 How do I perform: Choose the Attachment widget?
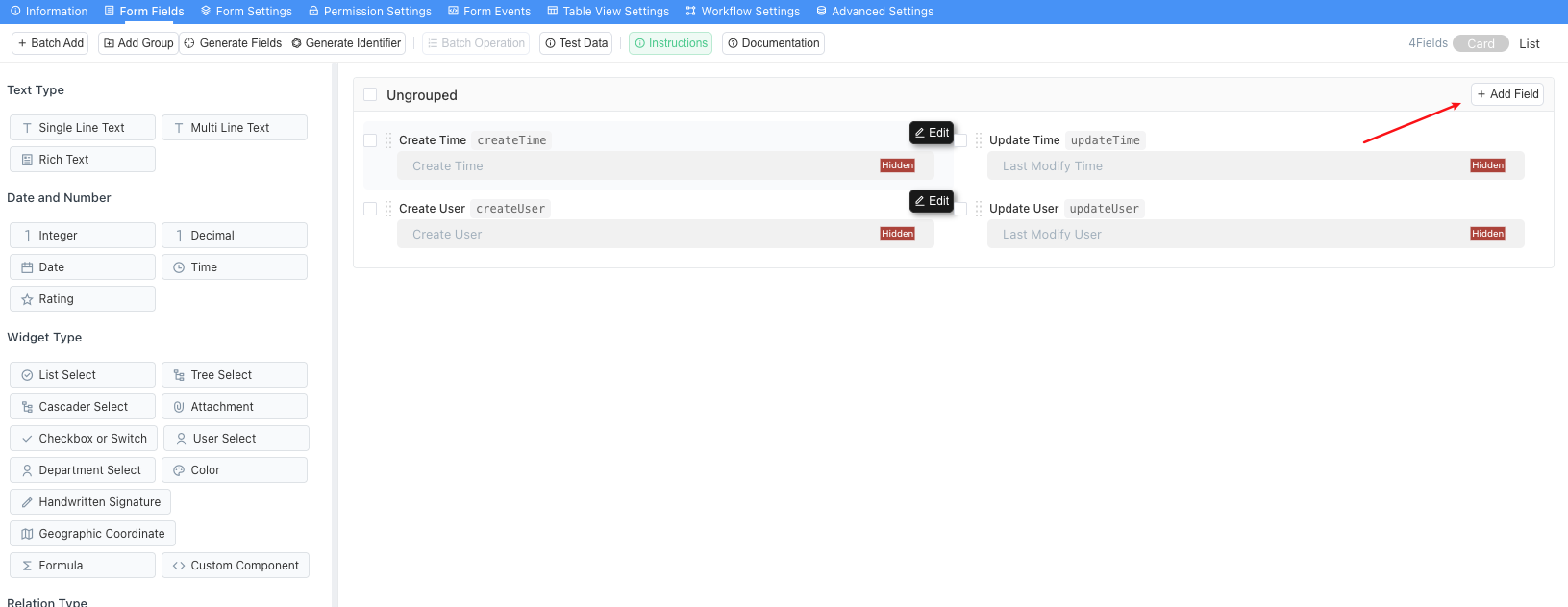tap(234, 407)
